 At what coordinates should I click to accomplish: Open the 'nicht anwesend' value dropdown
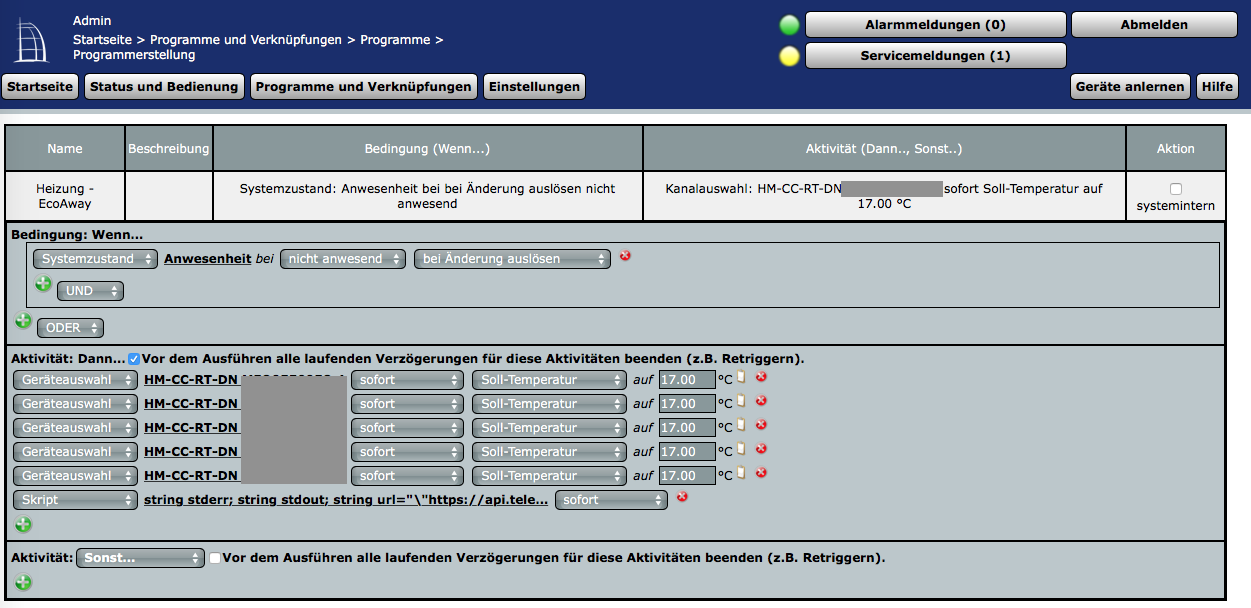click(343, 259)
